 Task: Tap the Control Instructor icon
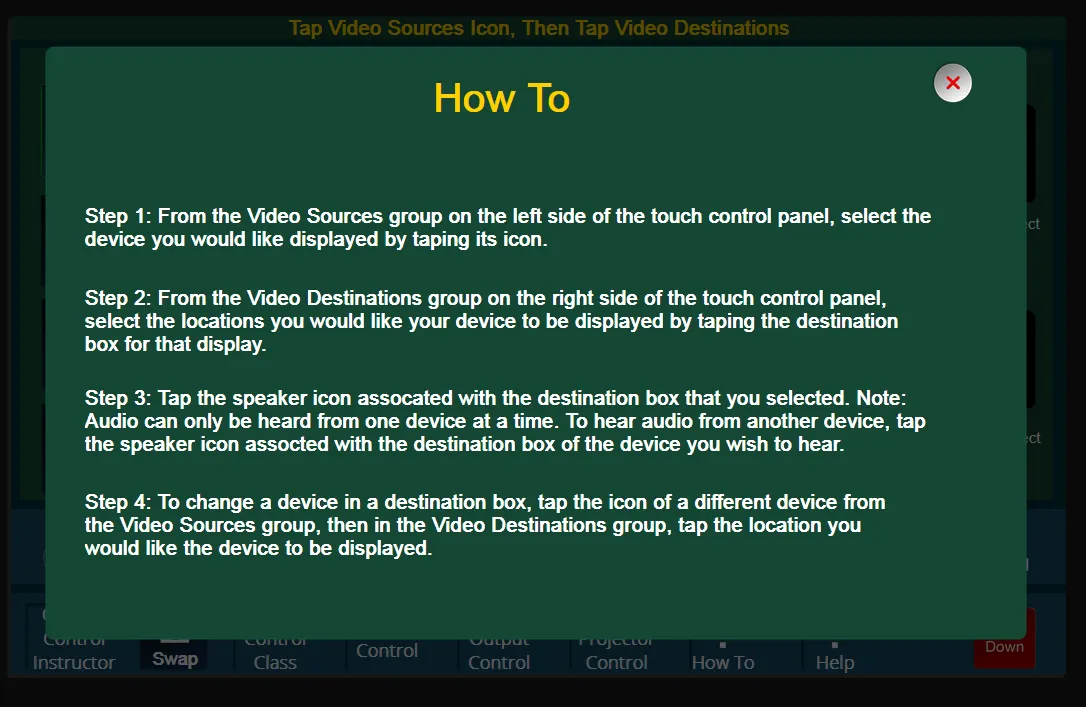pos(74,653)
